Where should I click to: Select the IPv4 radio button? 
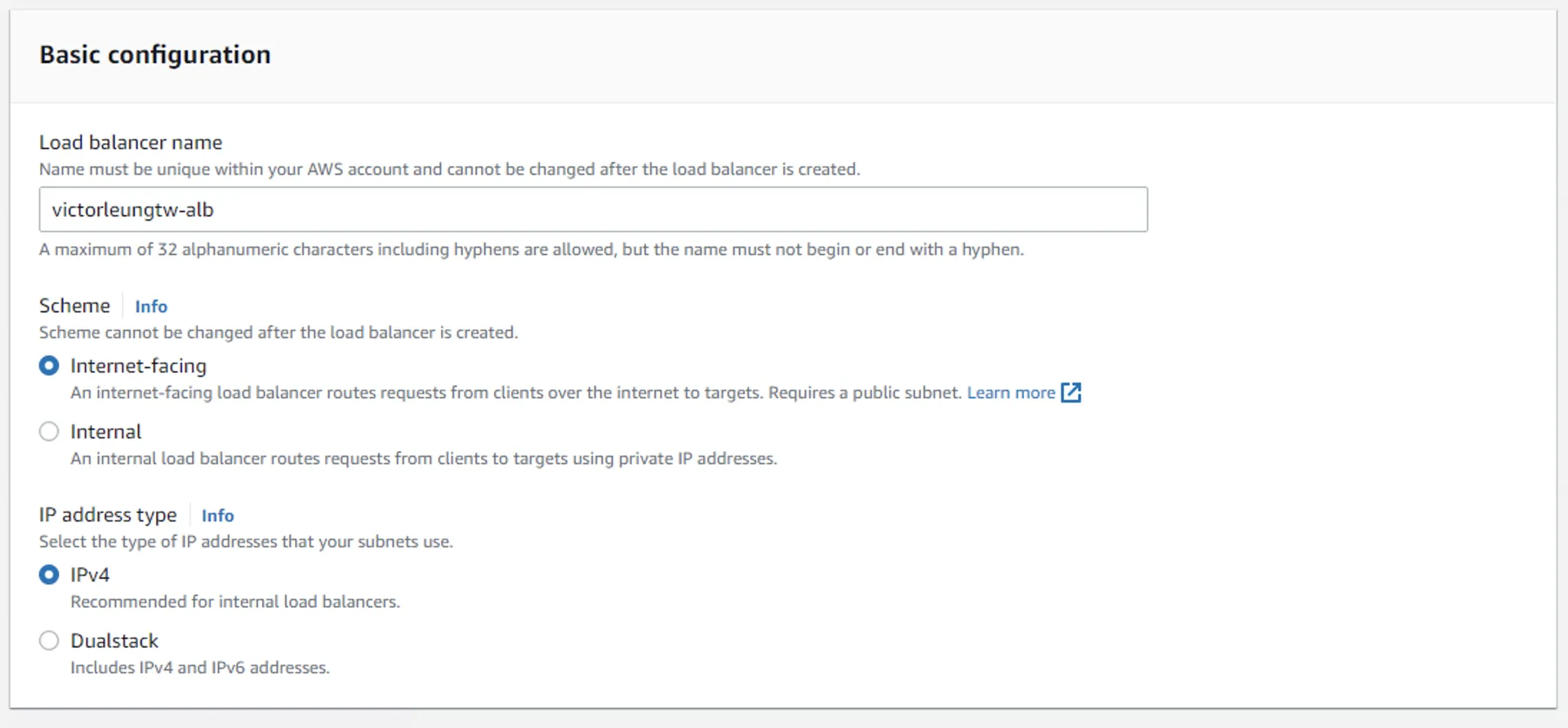click(x=49, y=575)
